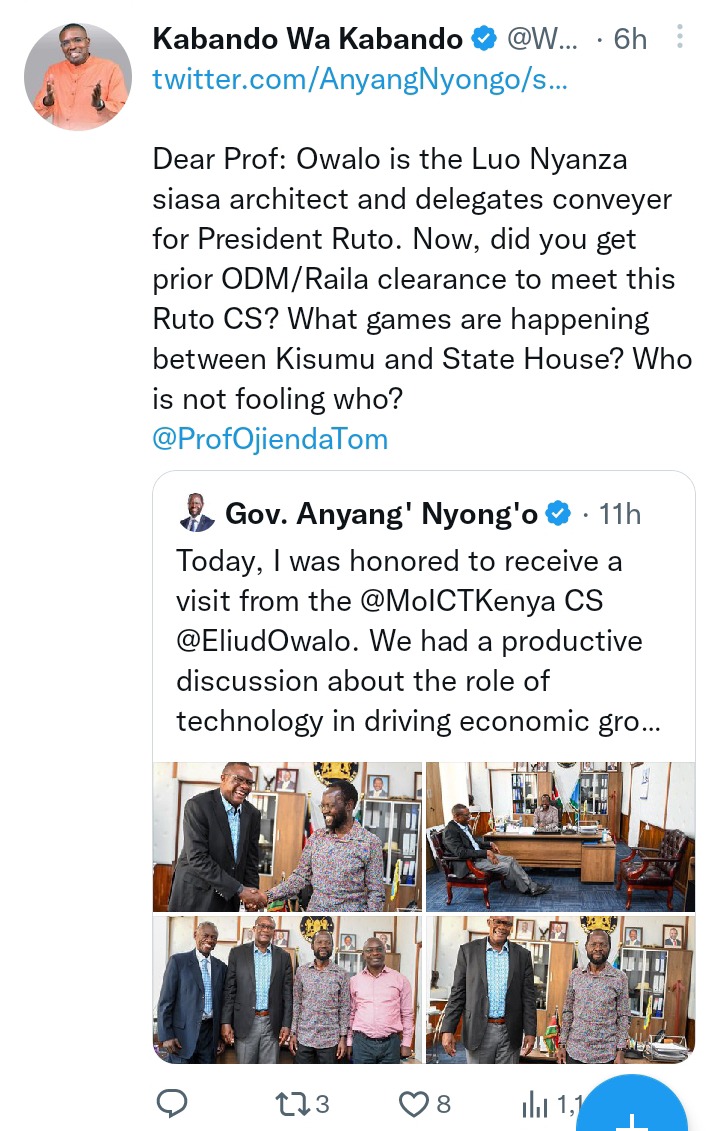The height and width of the screenshot is (1131, 720).
Task: Tap the reply speech bubble icon
Action: (x=173, y=1104)
